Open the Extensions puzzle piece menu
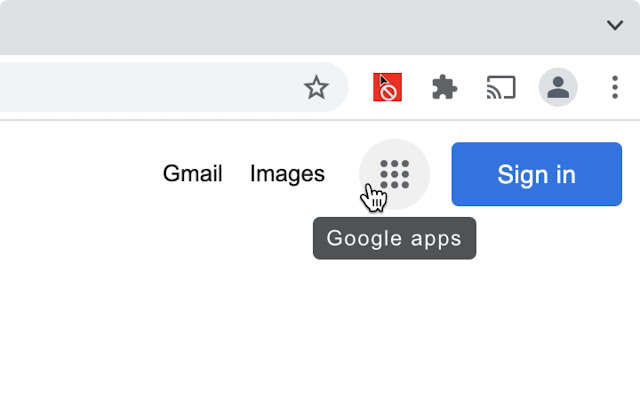This screenshot has width=640, height=400. pyautogui.click(x=444, y=88)
